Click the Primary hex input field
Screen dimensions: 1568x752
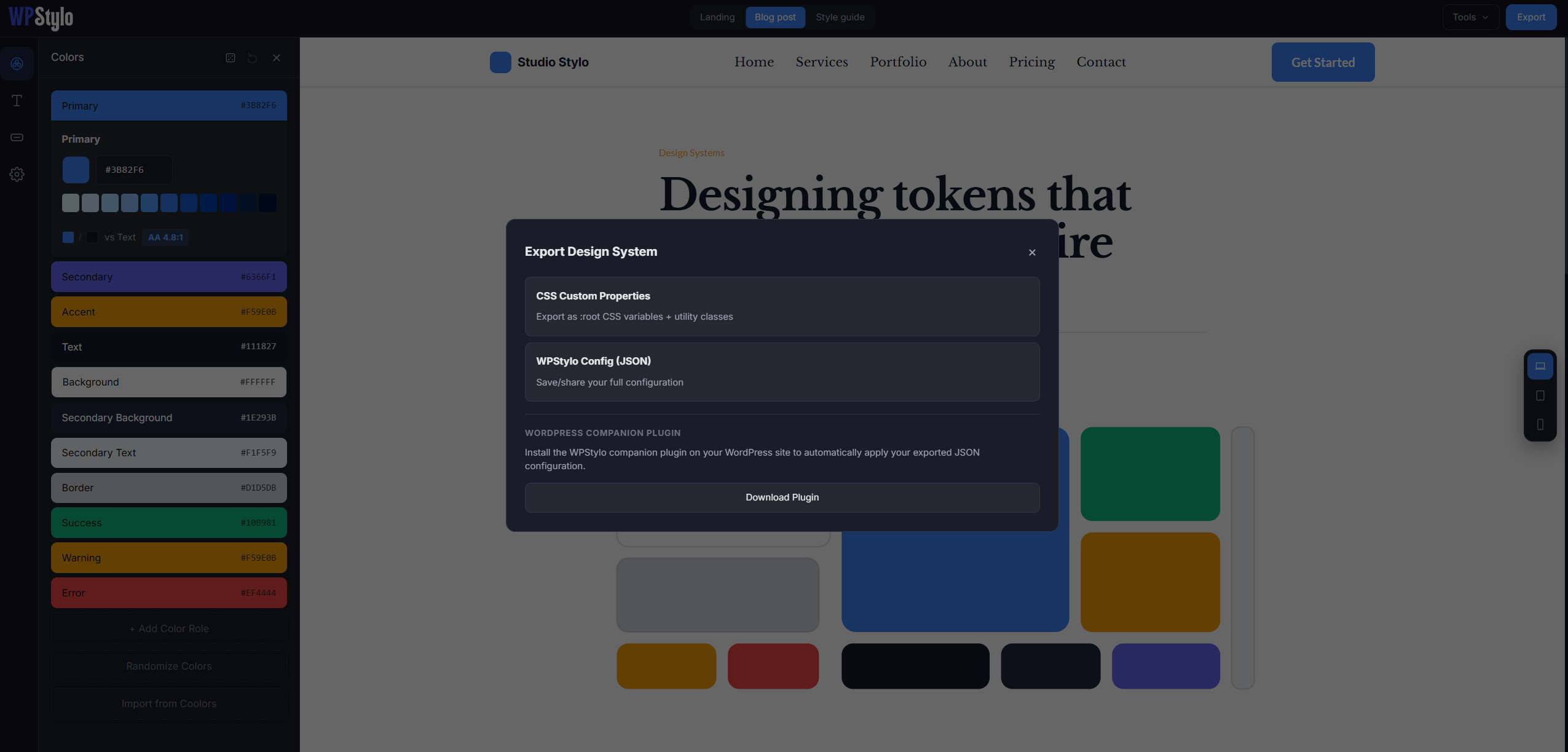[x=134, y=170]
